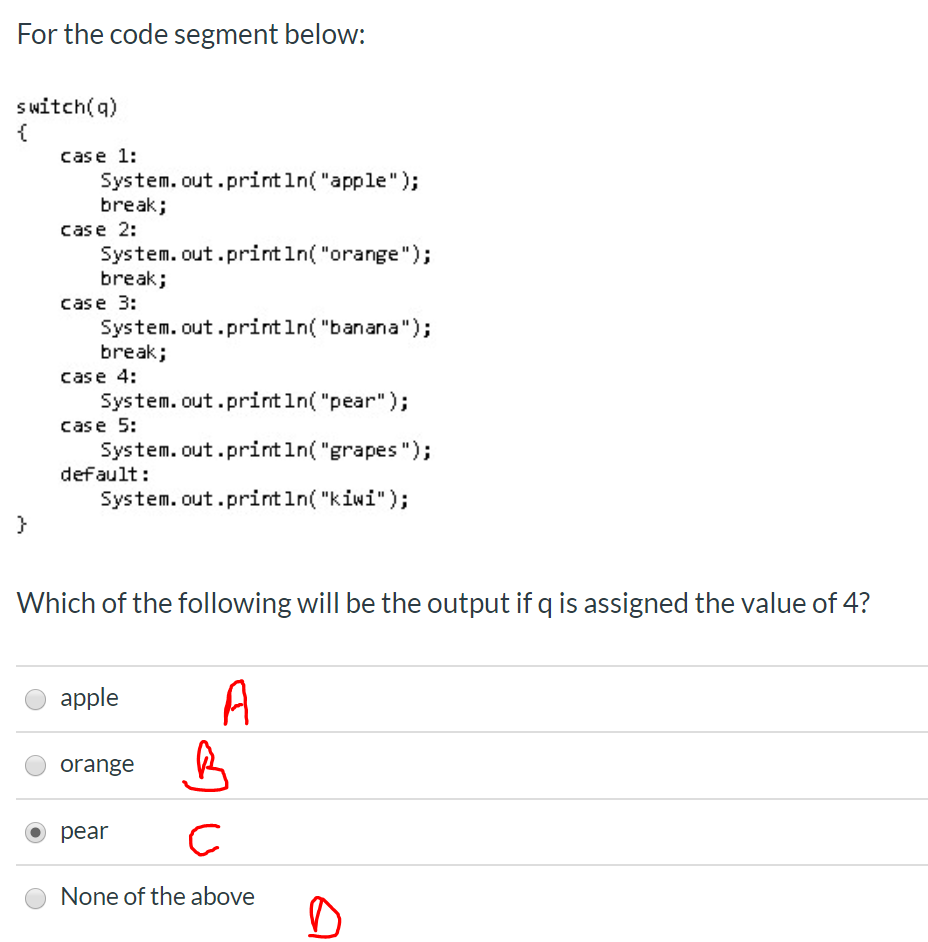Click the answer label 'pear'
The height and width of the screenshot is (942, 928).
coord(84,831)
